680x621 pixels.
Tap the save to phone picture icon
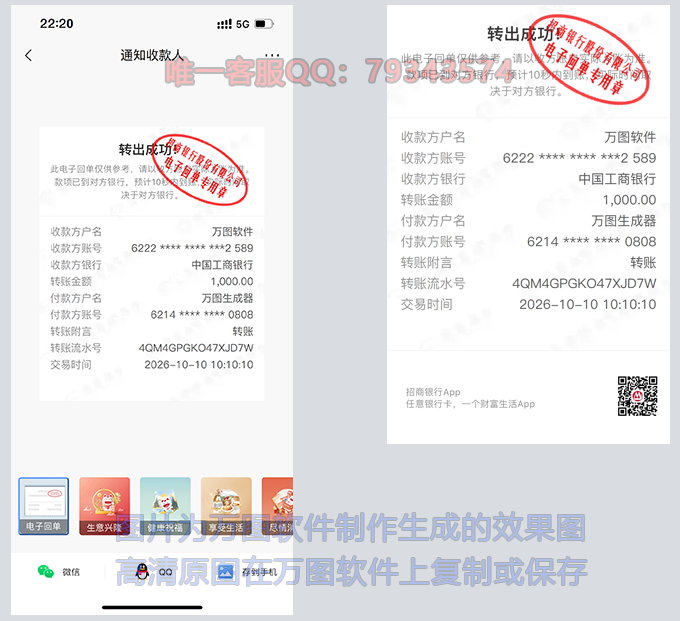225,572
